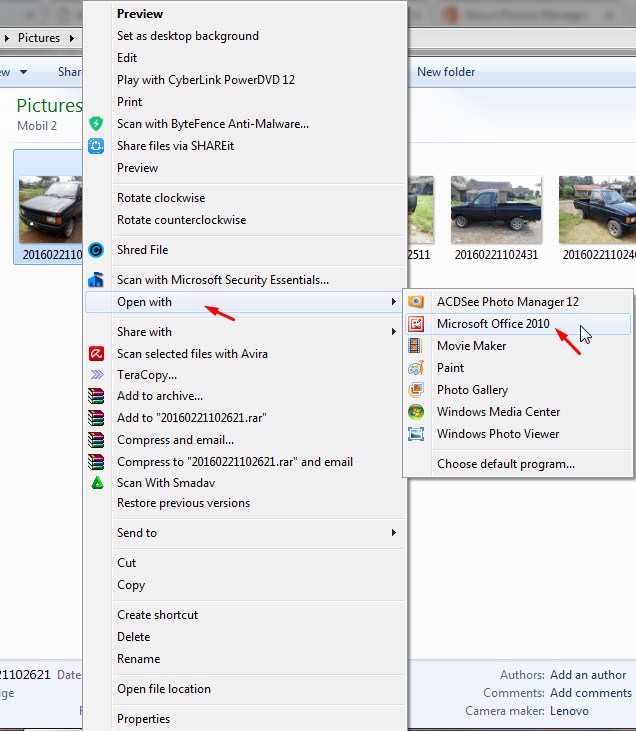Choose Edit from the context menu
The height and width of the screenshot is (731, 636).
click(127, 58)
